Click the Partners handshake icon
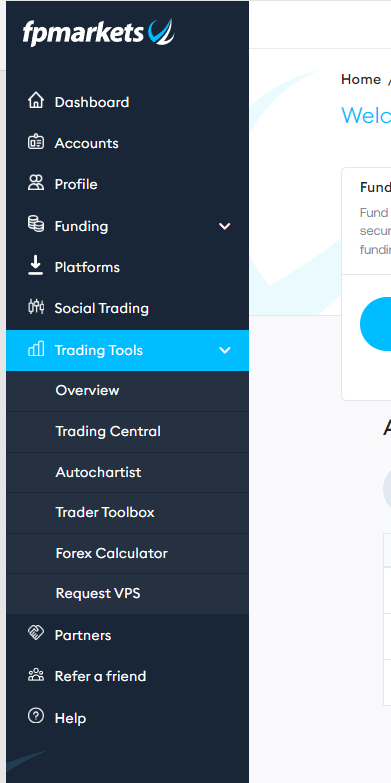The height and width of the screenshot is (783, 391). [x=35, y=634]
